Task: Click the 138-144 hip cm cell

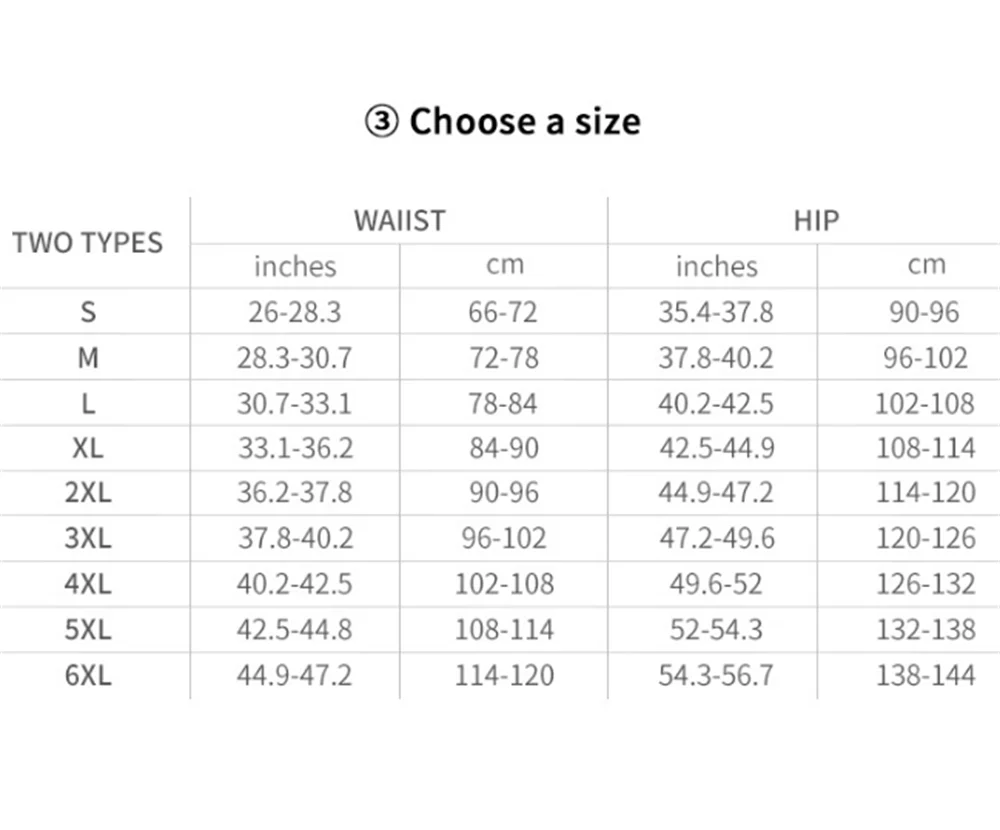Action: [x=926, y=675]
